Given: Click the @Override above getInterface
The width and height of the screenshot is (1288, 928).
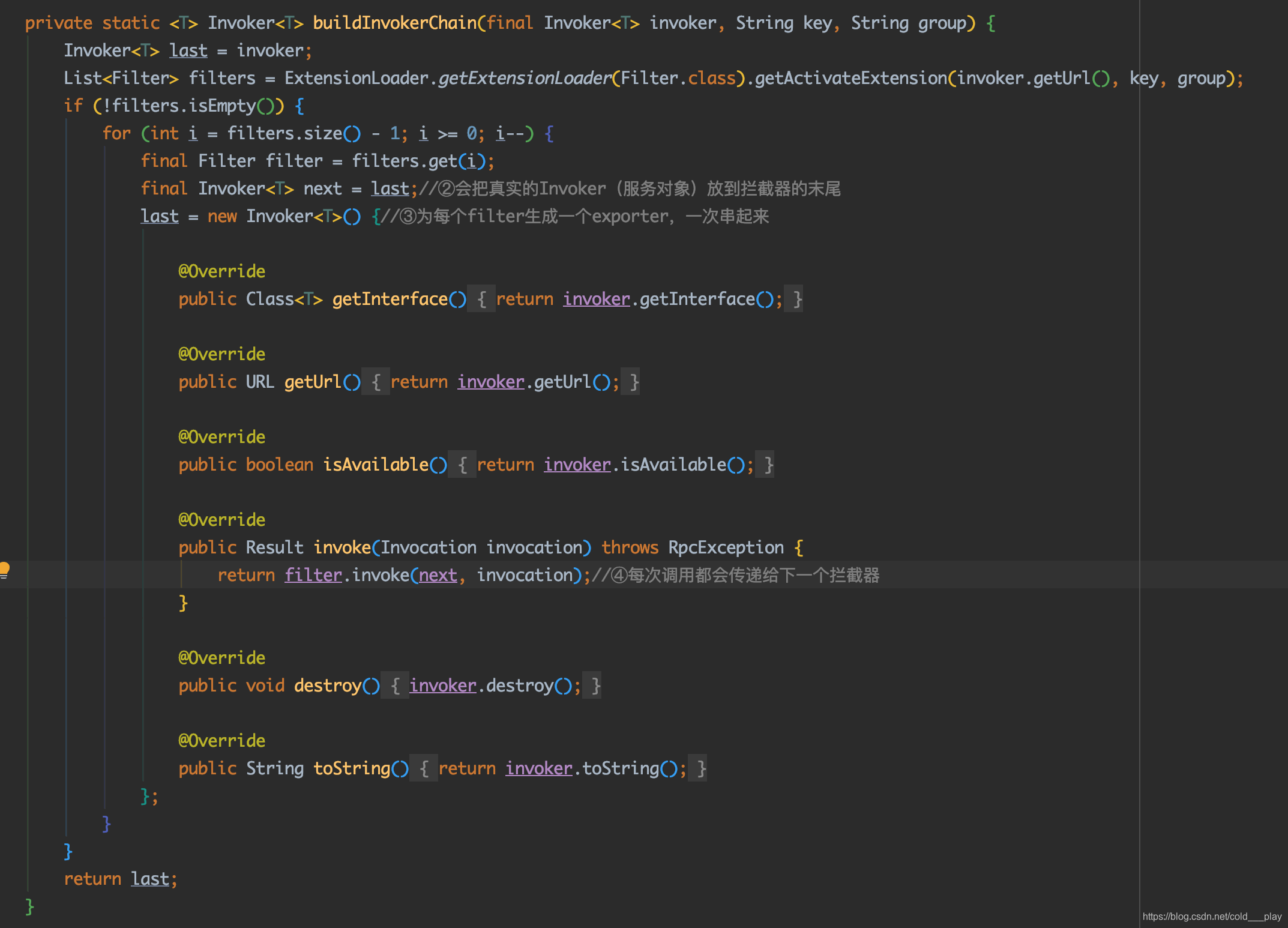Looking at the screenshot, I should (x=222, y=271).
